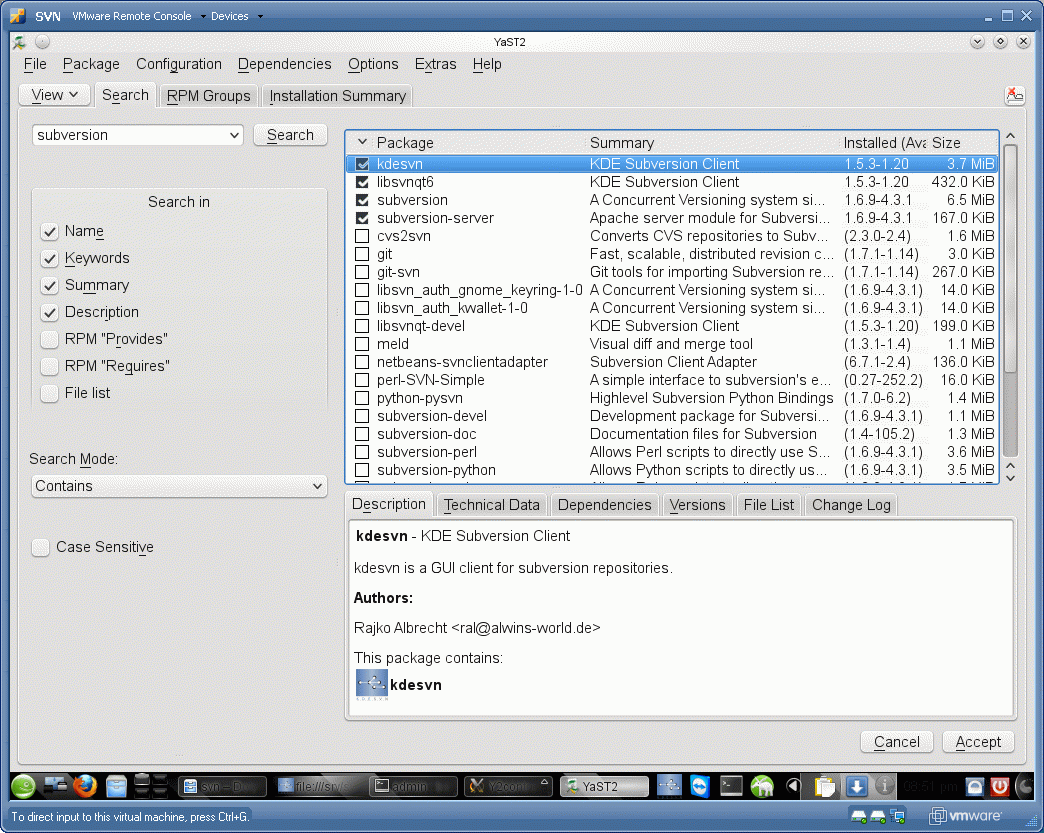Click the package list scroll down arrow
Viewport: 1044px width, 833px height.
1010,478
